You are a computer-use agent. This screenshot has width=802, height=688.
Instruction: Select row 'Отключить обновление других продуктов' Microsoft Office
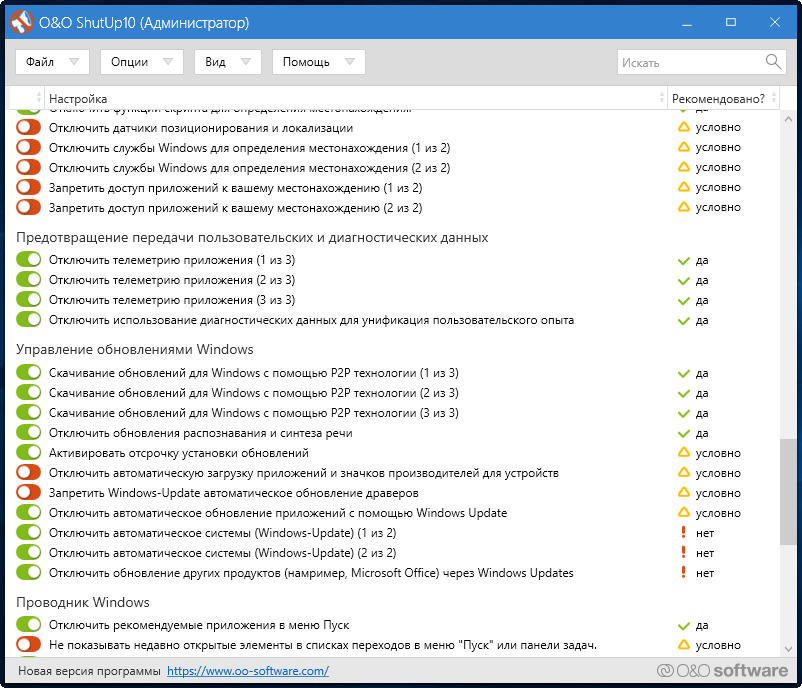coord(311,573)
